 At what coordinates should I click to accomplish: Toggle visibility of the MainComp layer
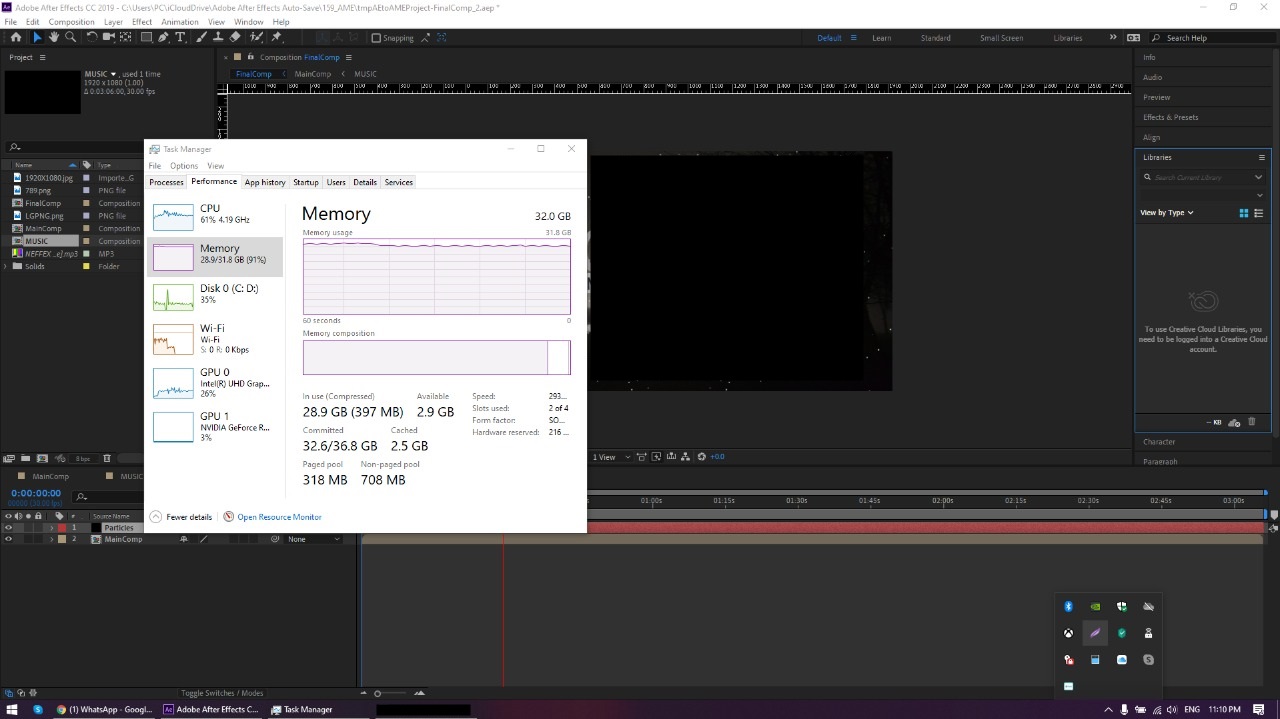(x=8, y=538)
